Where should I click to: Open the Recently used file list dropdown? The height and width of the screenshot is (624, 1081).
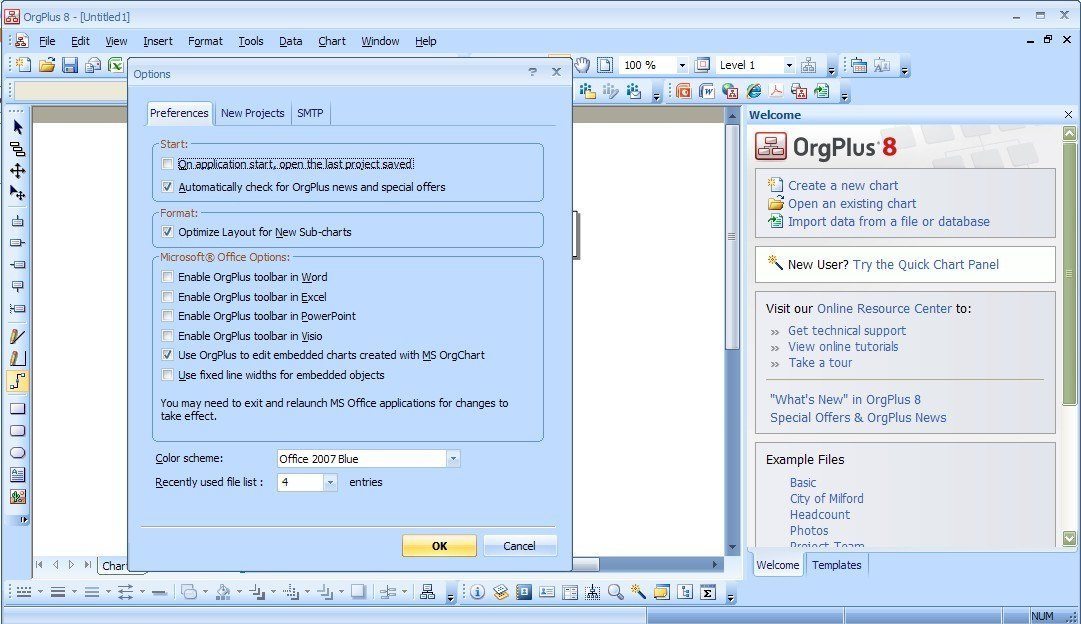point(330,482)
